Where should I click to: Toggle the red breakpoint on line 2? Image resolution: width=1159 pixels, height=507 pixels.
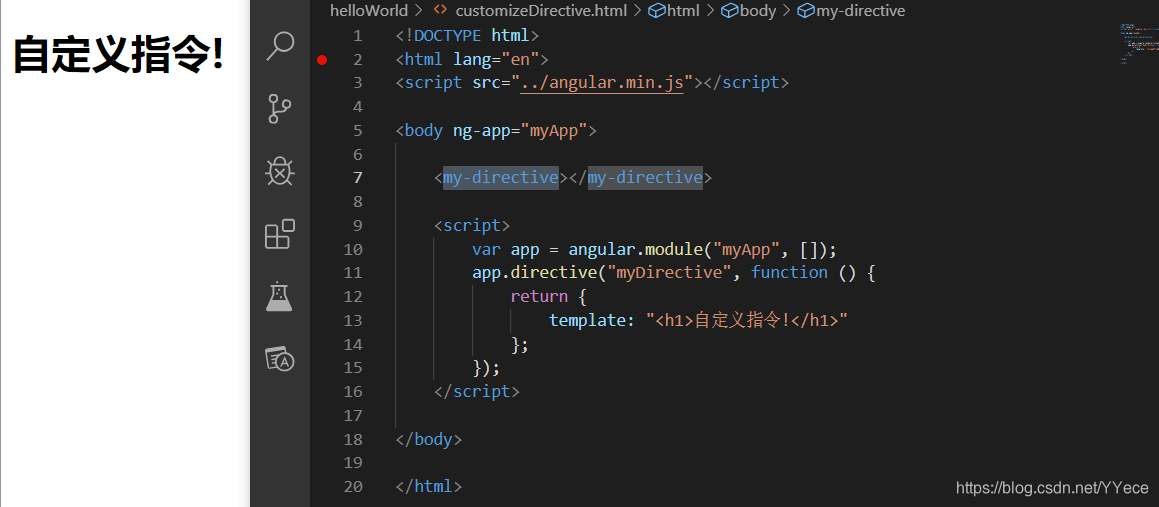[322, 60]
